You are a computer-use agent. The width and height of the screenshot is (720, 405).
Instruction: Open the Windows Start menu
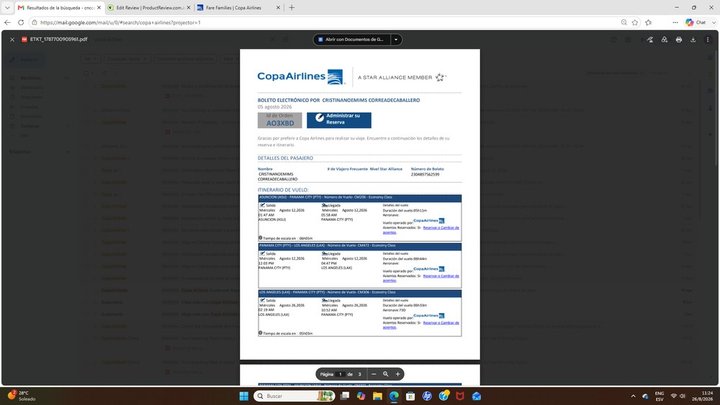[x=244, y=396]
